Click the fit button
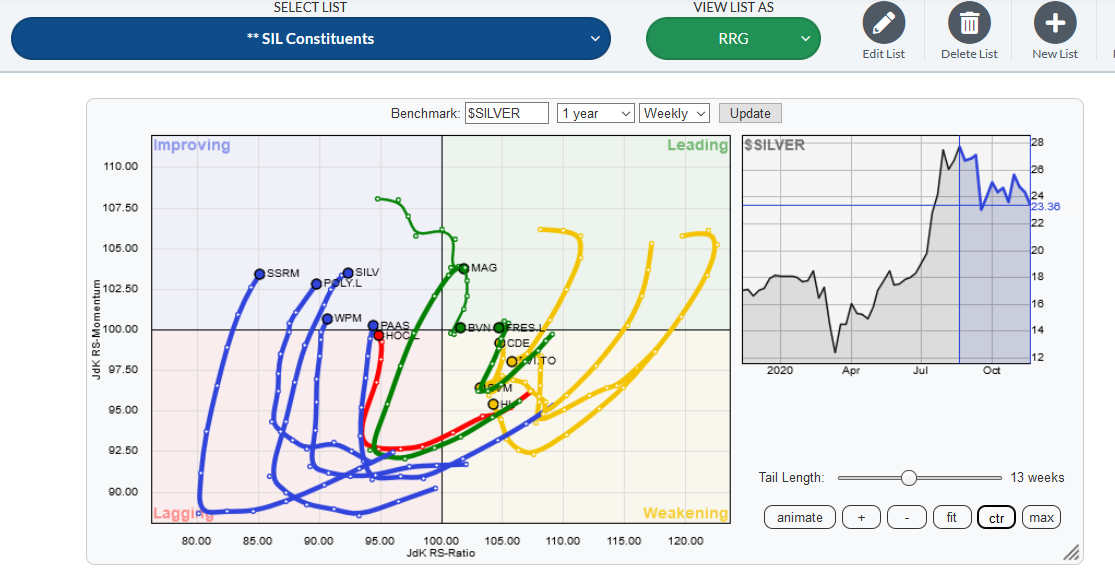The width and height of the screenshot is (1115, 574). [952, 517]
